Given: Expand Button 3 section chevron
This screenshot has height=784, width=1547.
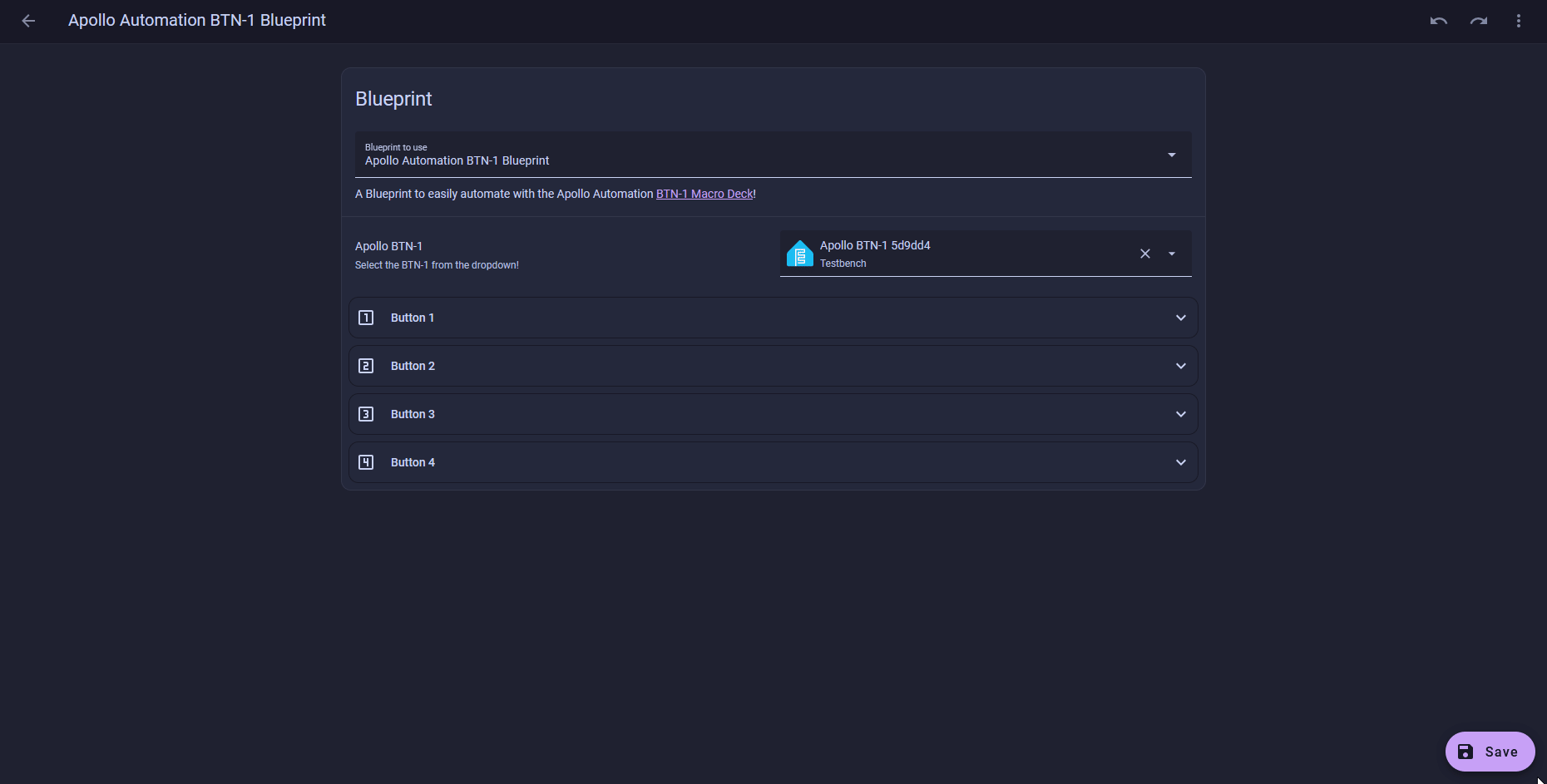Looking at the screenshot, I should (x=1180, y=414).
